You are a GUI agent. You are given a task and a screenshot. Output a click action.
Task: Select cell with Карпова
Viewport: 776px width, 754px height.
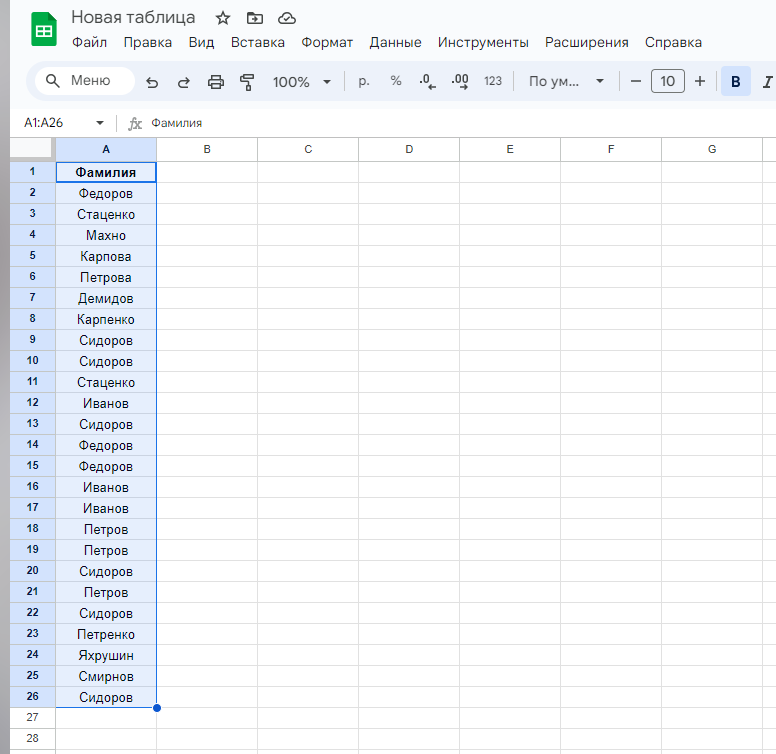[x=106, y=256]
